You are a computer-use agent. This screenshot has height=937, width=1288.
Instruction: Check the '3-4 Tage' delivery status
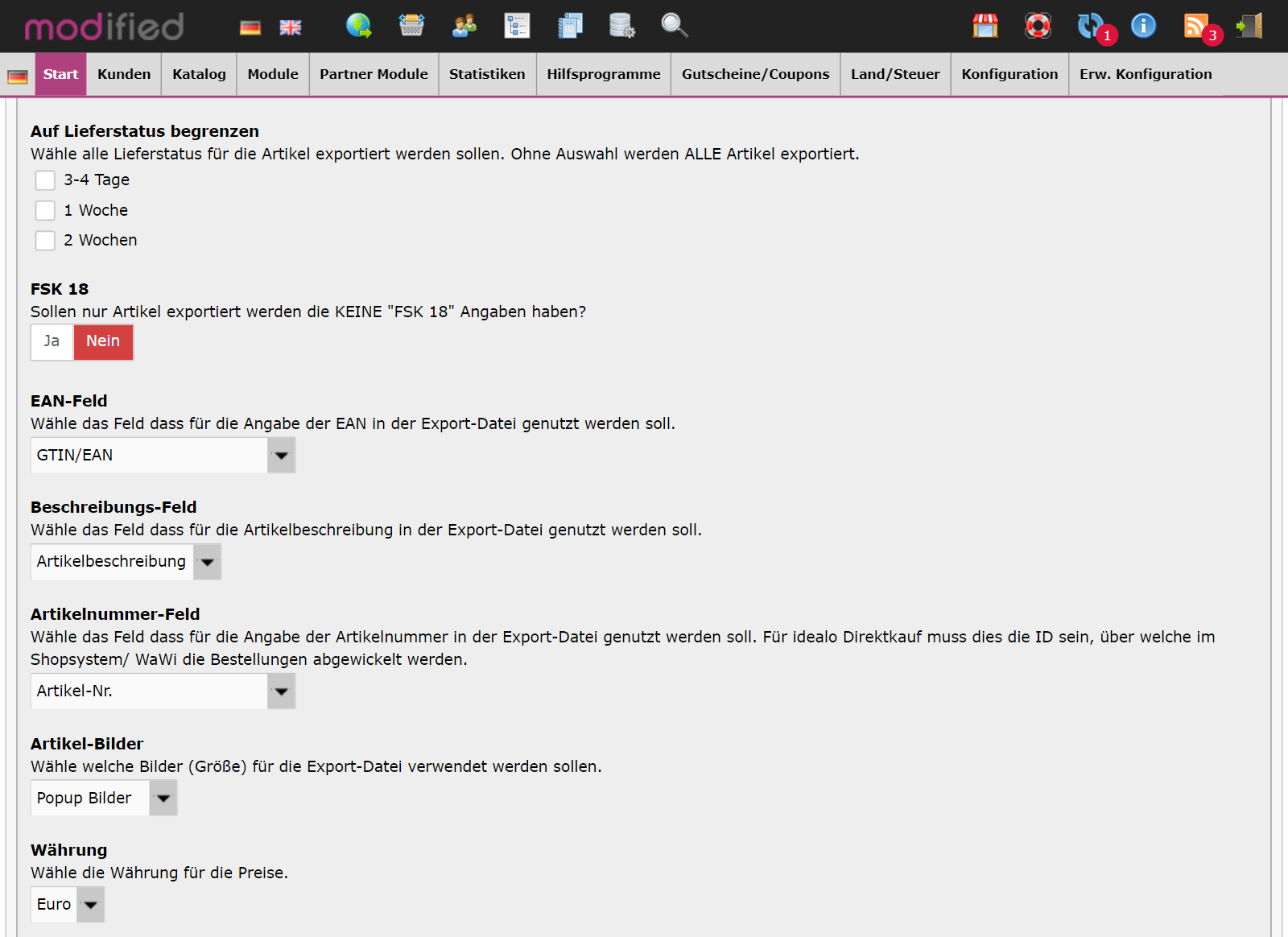click(x=45, y=180)
